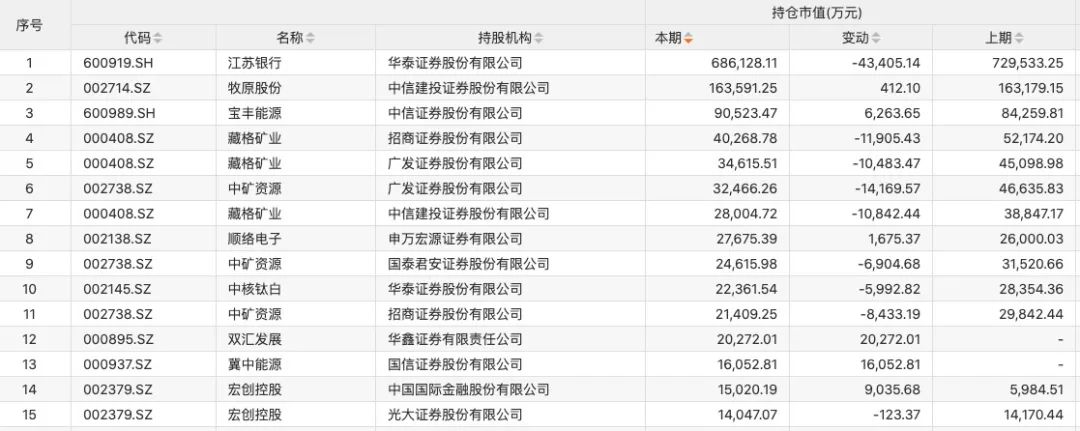1080x431 pixels.
Task: Click the 代码 header label
Action: (x=137, y=39)
